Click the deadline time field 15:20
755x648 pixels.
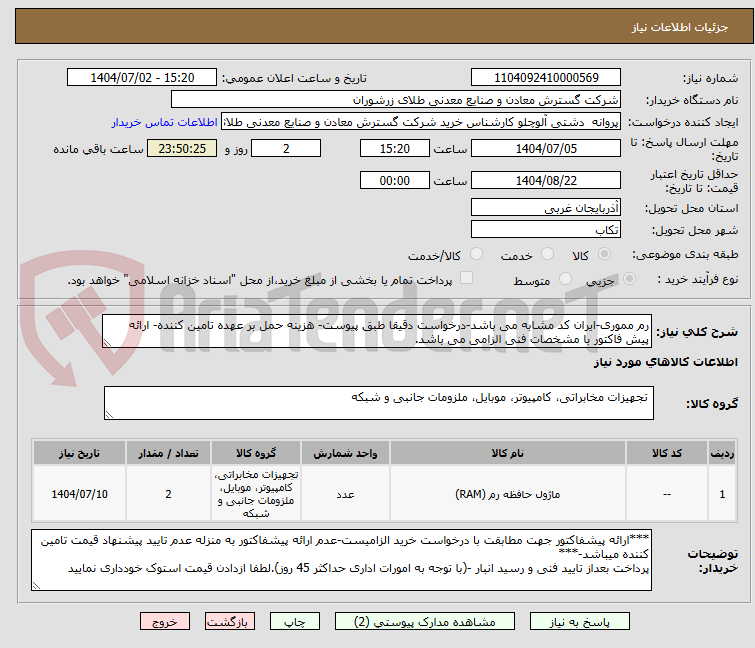(394, 148)
